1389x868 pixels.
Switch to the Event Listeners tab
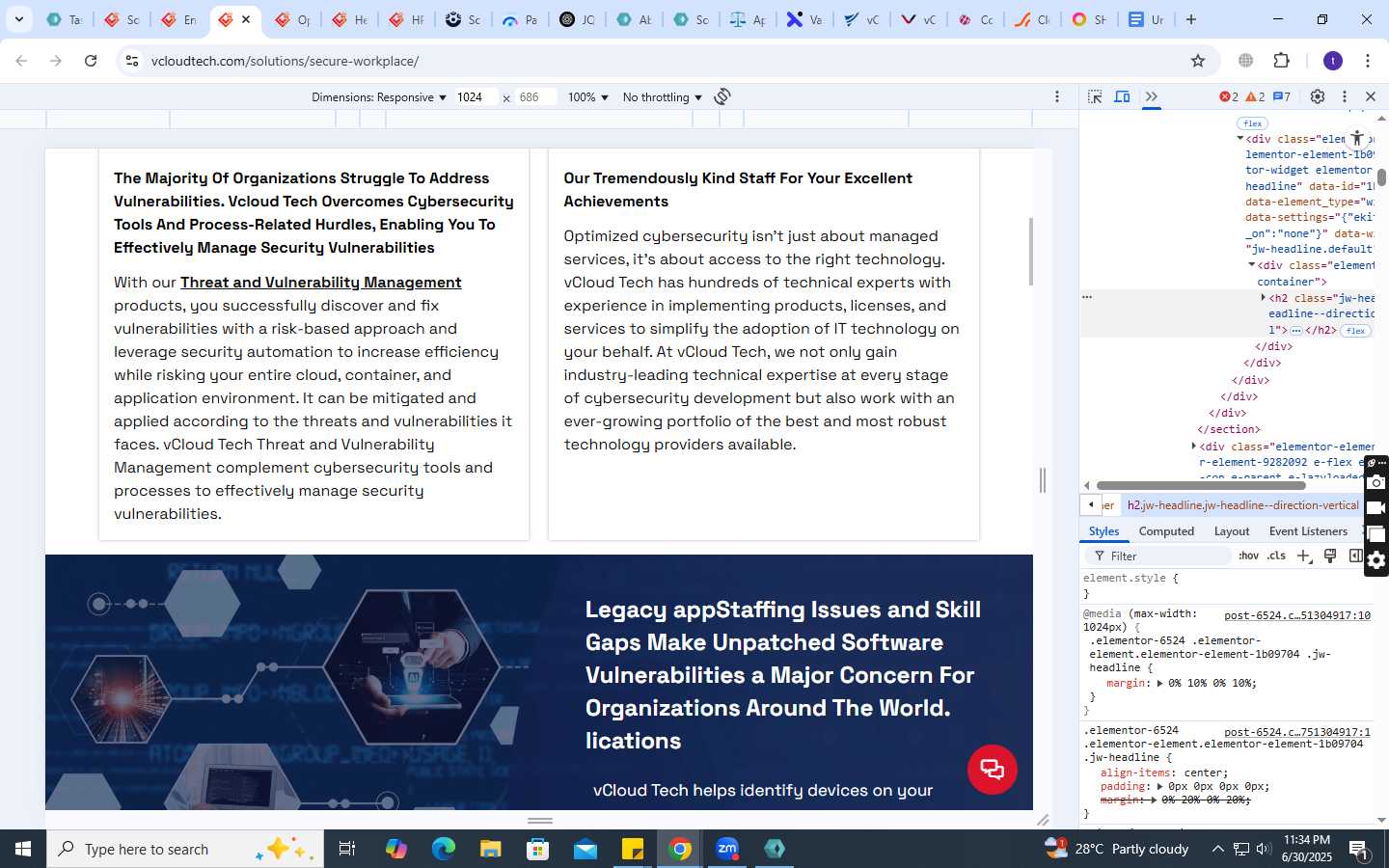coord(1308,531)
